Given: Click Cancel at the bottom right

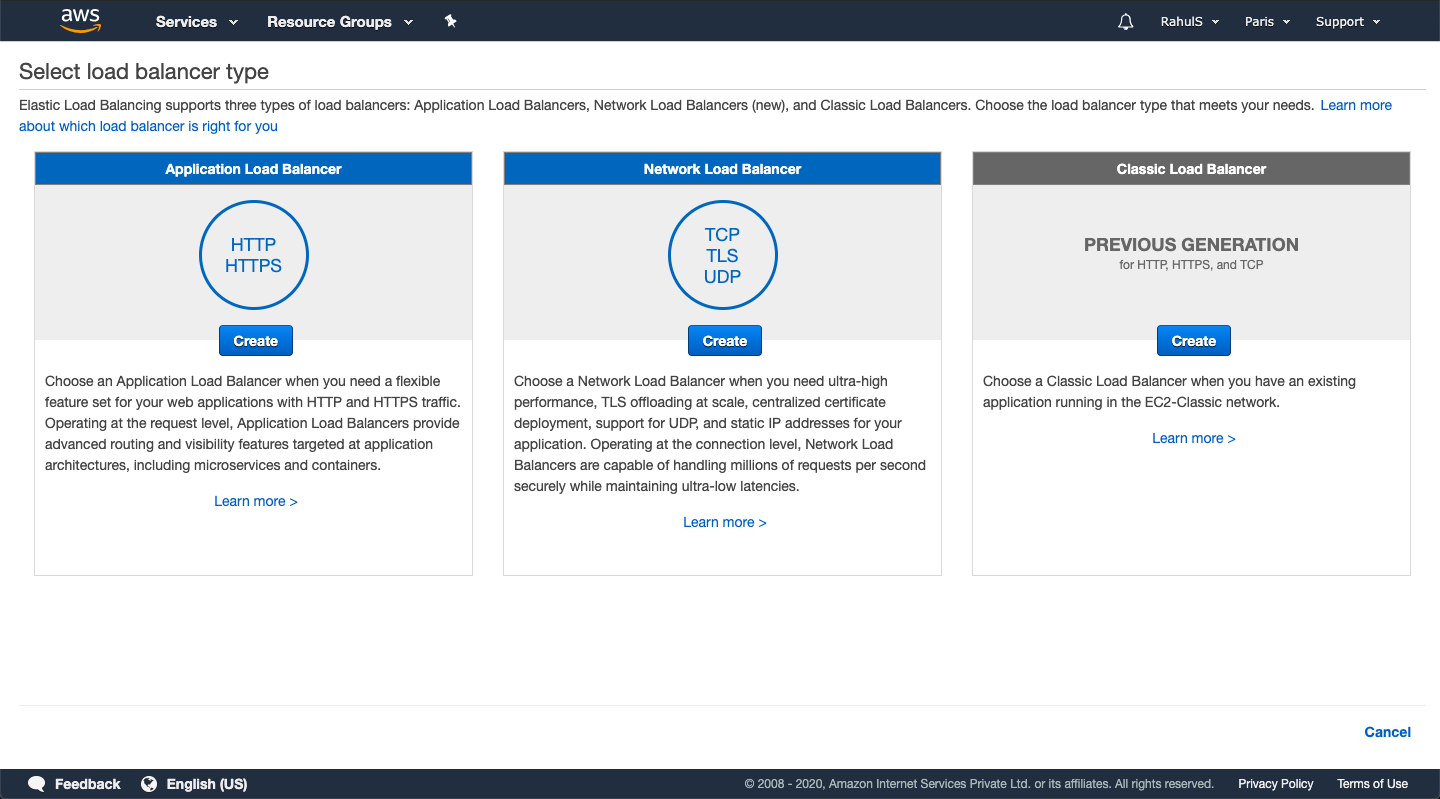Looking at the screenshot, I should (x=1387, y=731).
